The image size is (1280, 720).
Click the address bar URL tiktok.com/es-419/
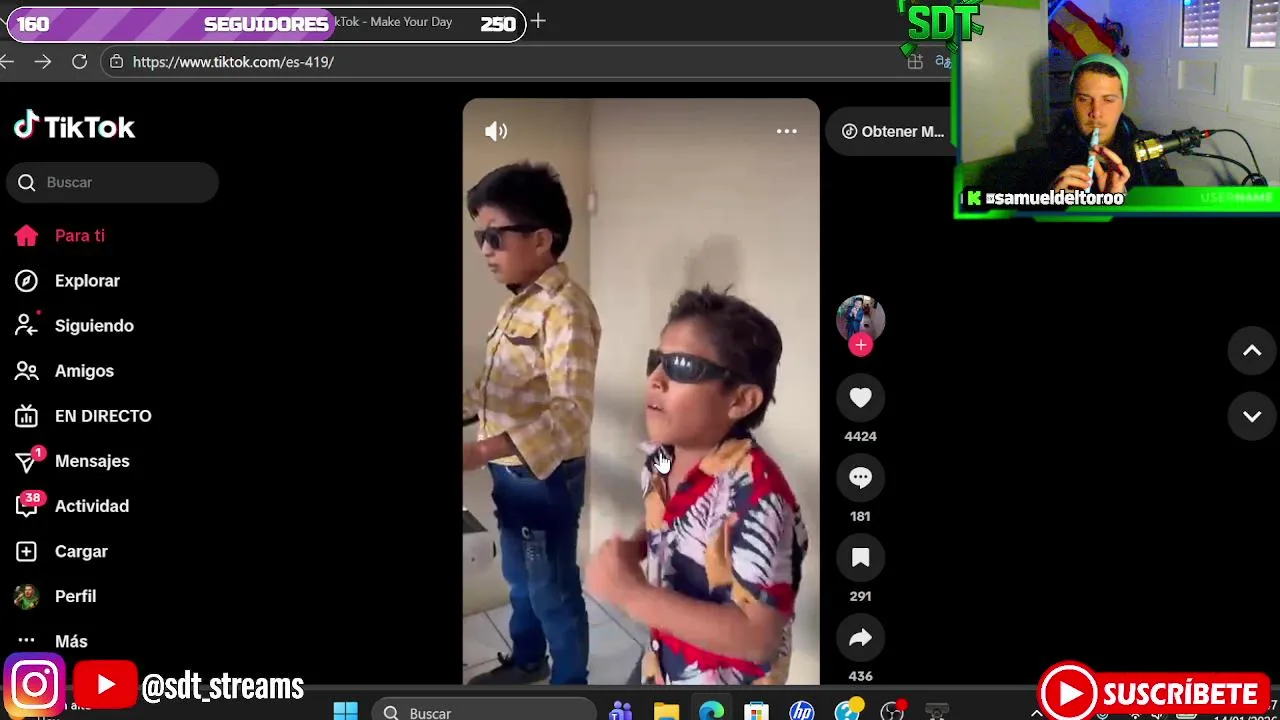click(233, 62)
